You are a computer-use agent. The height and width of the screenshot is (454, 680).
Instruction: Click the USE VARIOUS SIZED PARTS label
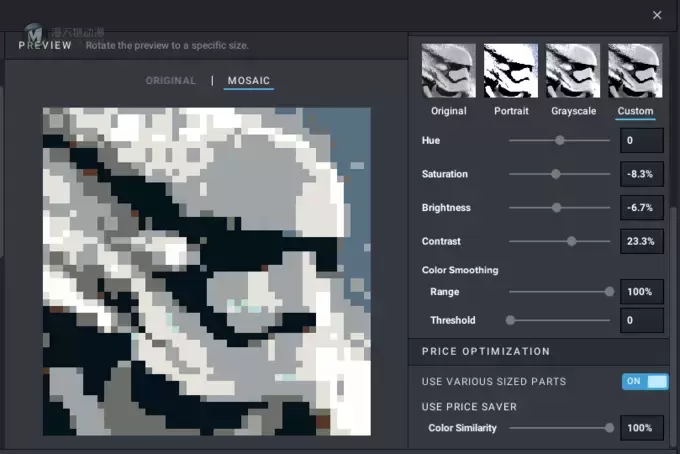pyautogui.click(x=494, y=382)
